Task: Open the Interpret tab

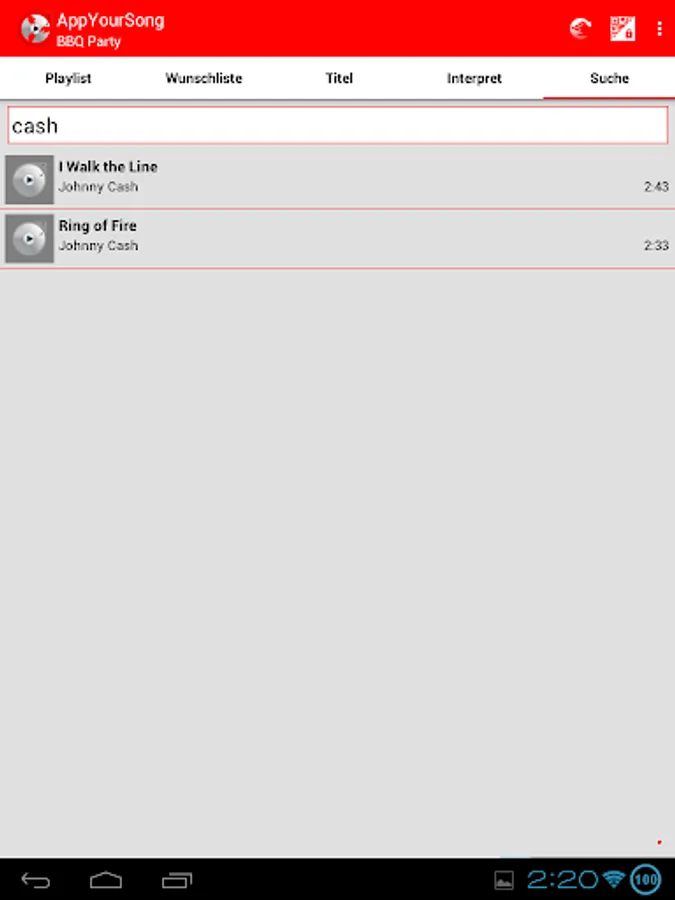Action: coord(474,78)
